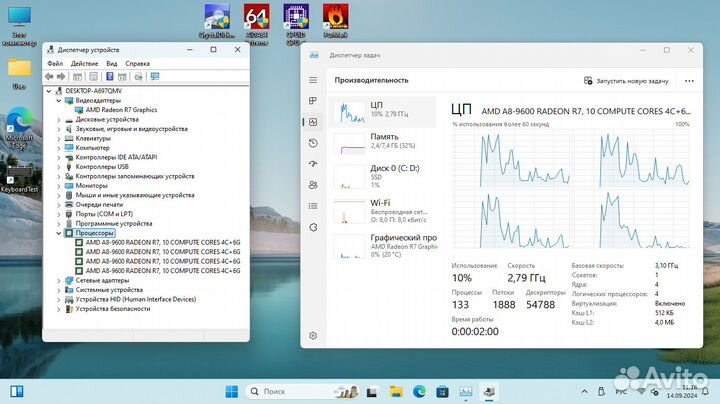720x404 pixels.
Task: Select Wi-Fi performance item
Action: click(x=382, y=210)
